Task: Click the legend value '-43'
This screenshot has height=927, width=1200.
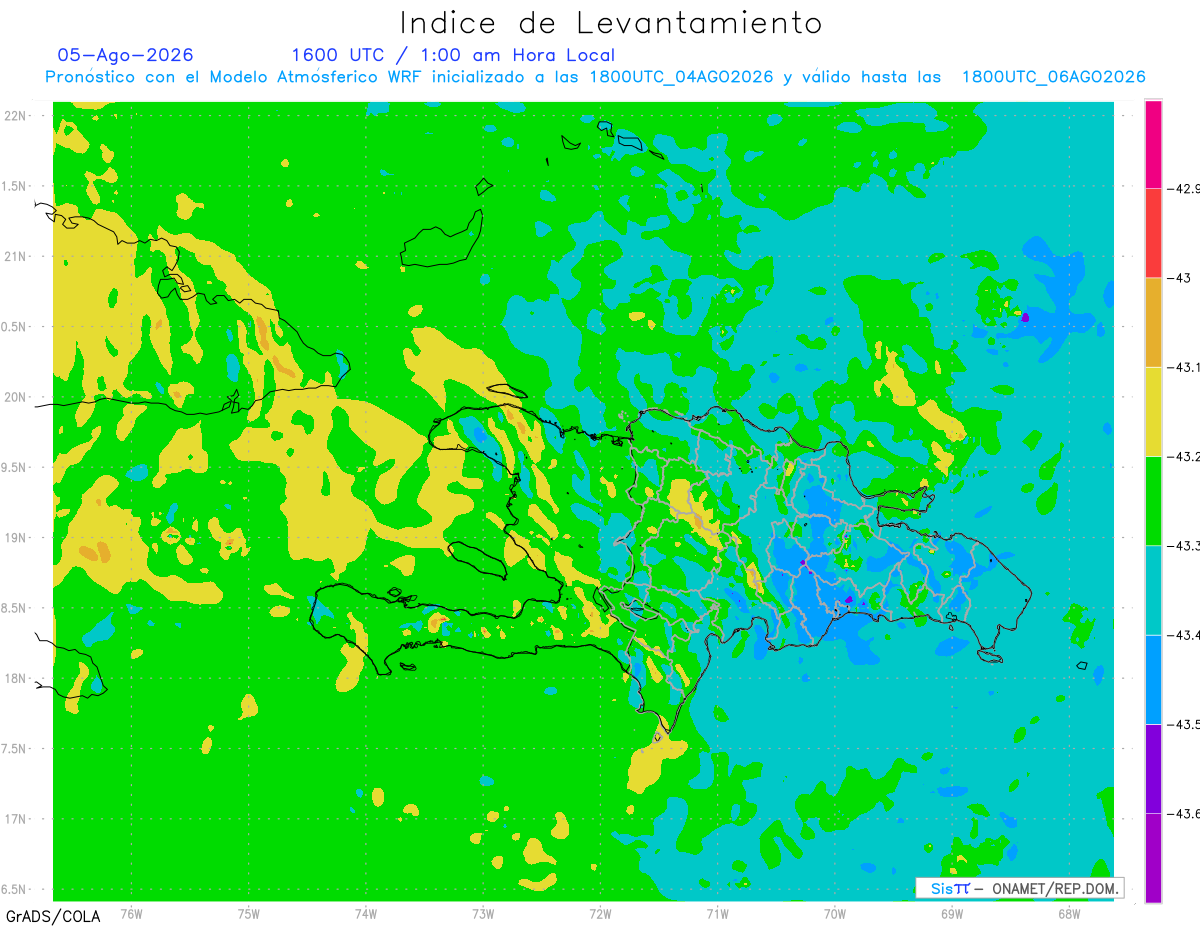Action: click(1181, 278)
